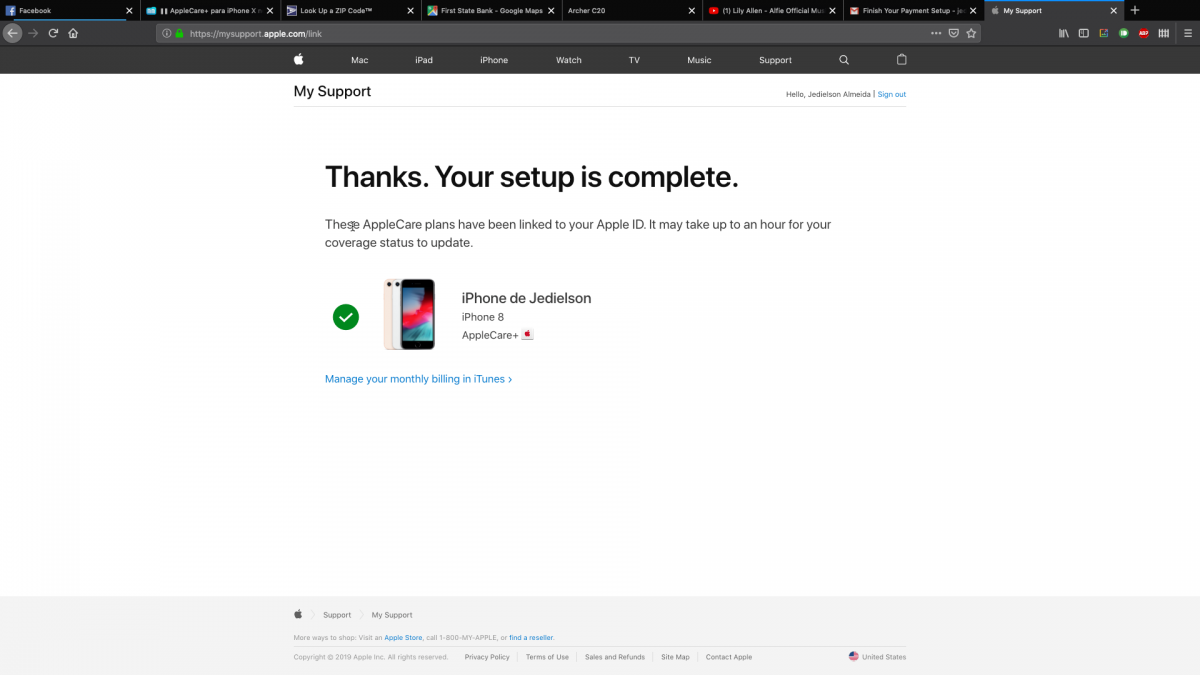Open iPad in Apple navigation

click(424, 60)
